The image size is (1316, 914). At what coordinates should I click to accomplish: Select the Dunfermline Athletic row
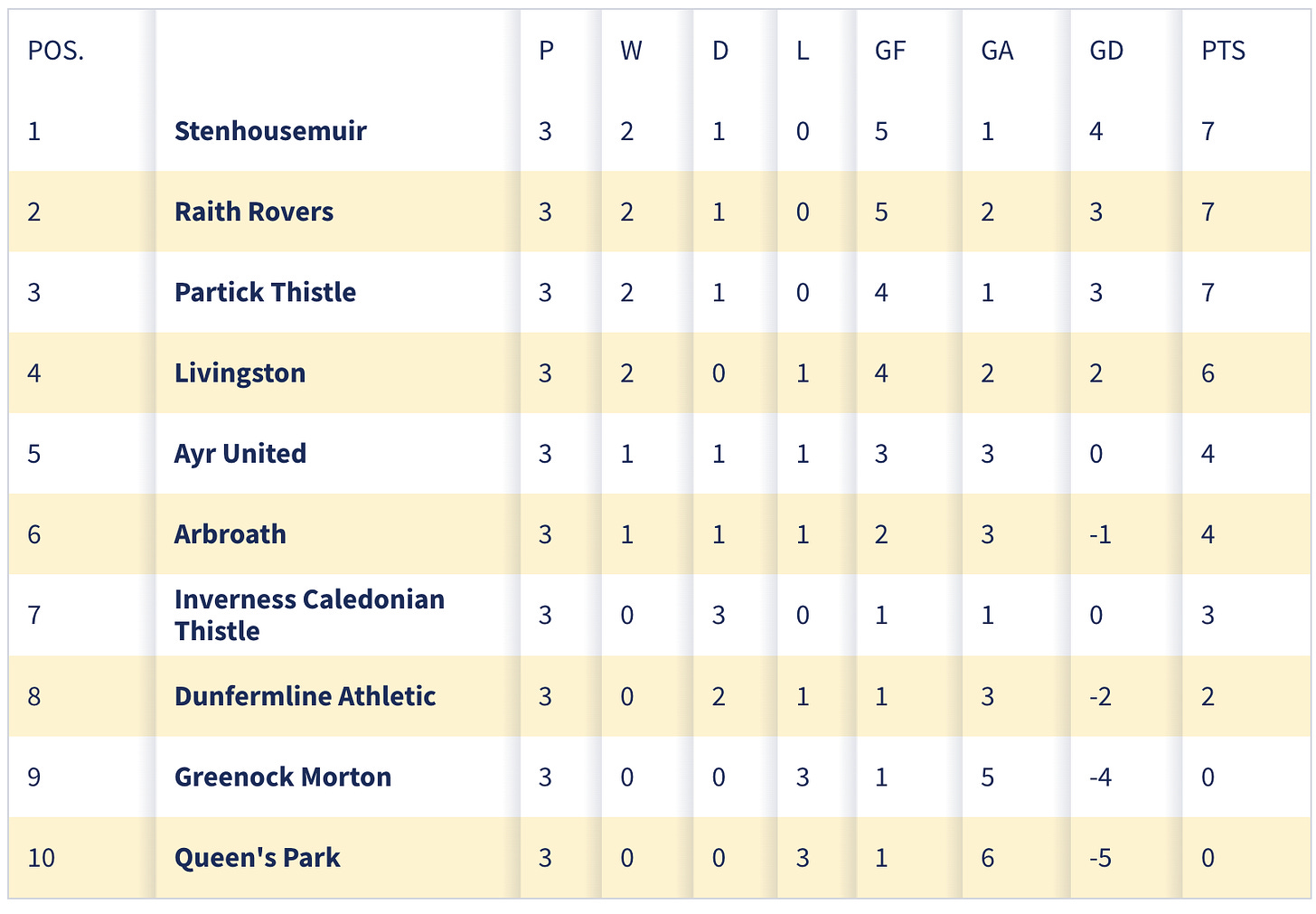coord(659,696)
